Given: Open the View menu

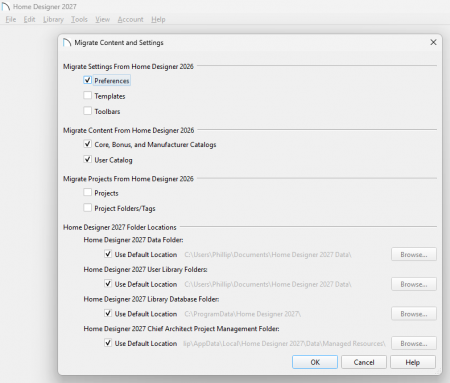Looking at the screenshot, I should click(x=102, y=19).
